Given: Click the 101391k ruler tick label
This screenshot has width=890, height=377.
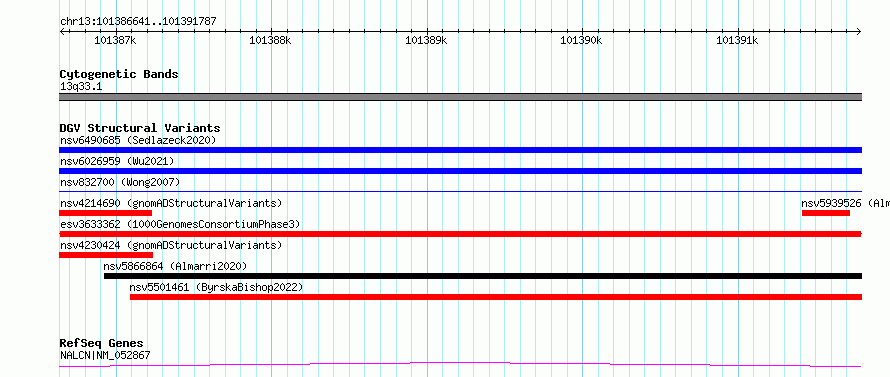Looking at the screenshot, I should (737, 40).
